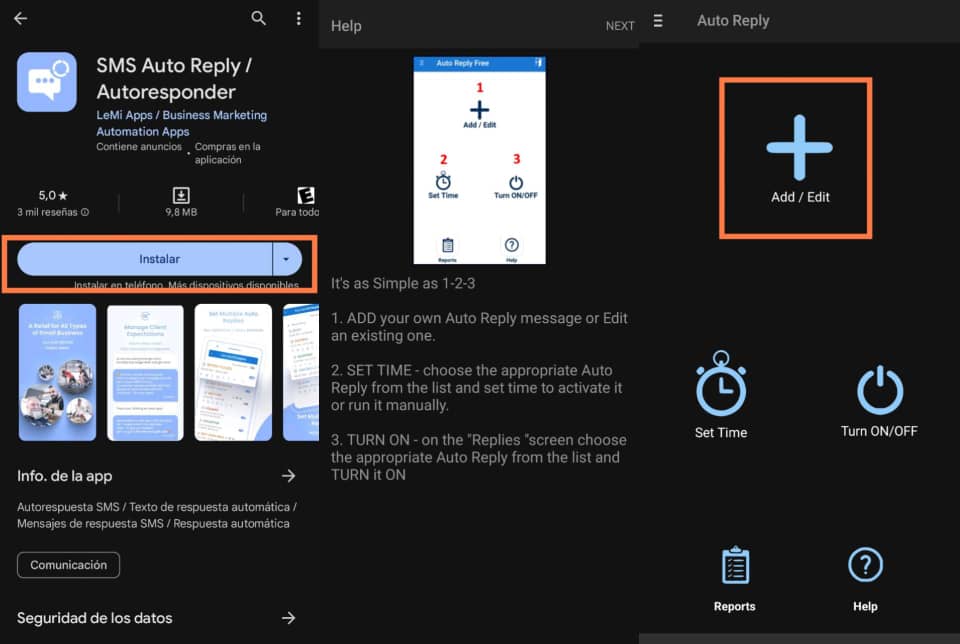Viewport: 960px width, 644px height.
Task: Tap the tutorial preview image in Help
Action: [479, 160]
